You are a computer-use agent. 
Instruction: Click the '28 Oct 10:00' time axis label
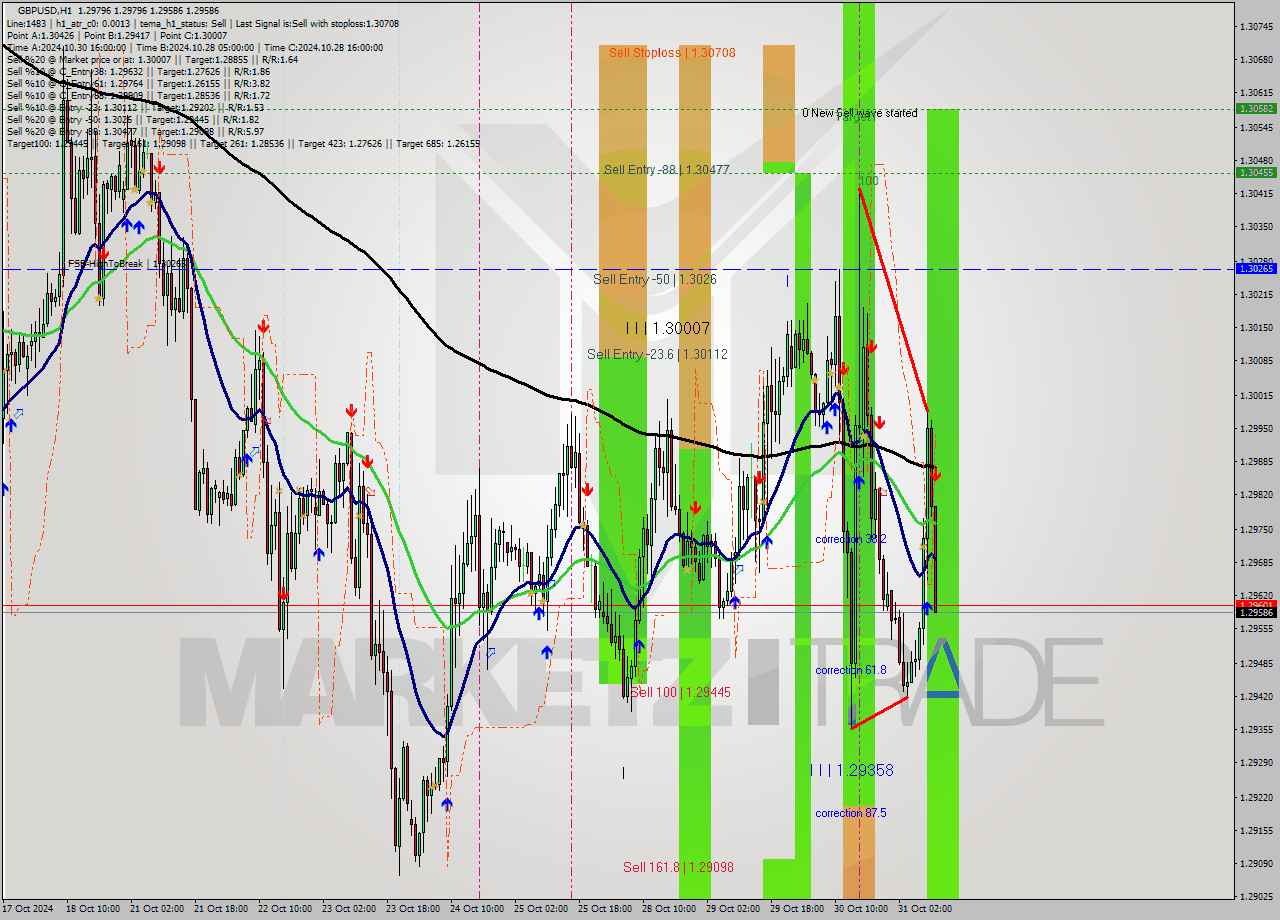point(669,909)
